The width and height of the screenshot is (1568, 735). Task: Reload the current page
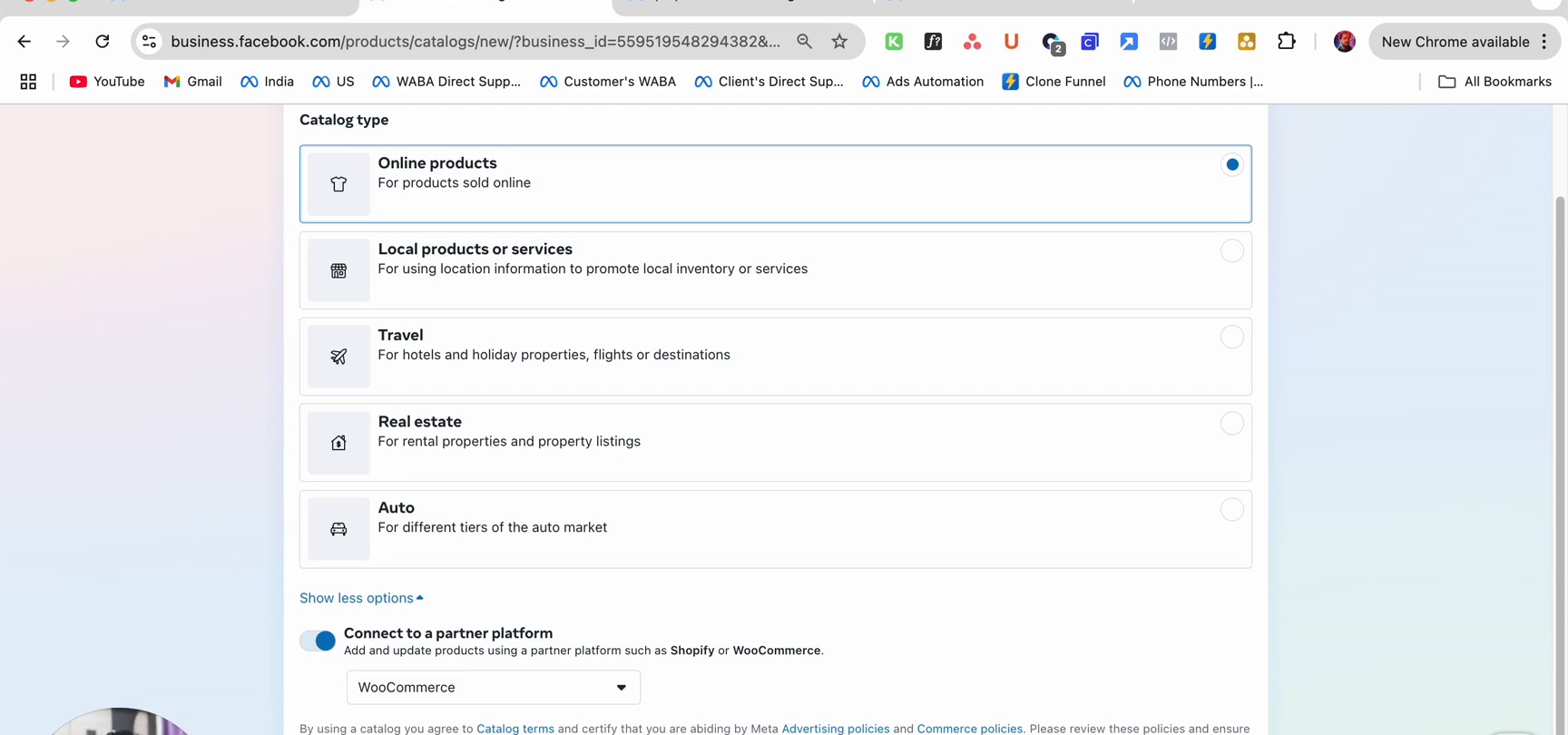point(103,42)
